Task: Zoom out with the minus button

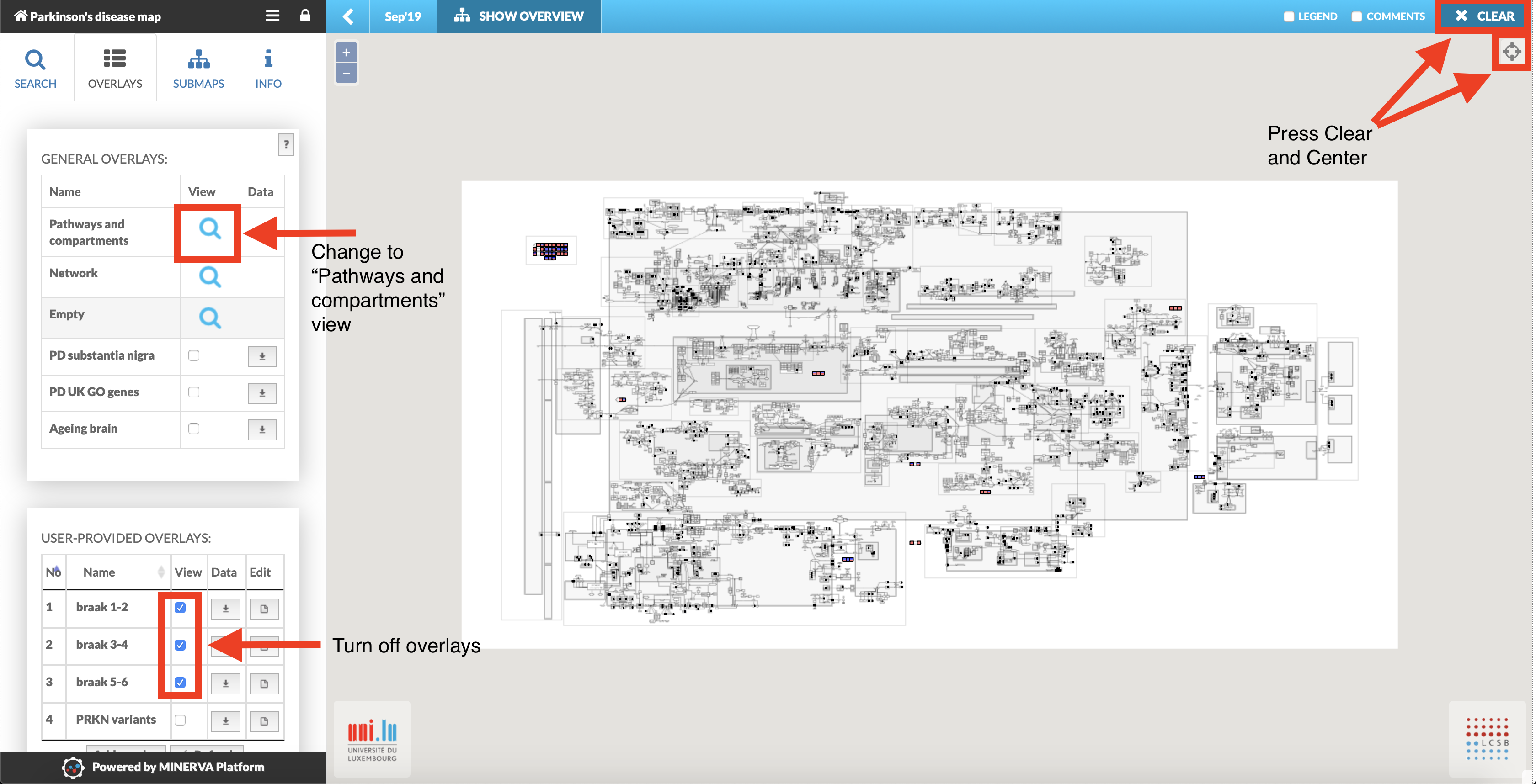Action: click(x=347, y=74)
